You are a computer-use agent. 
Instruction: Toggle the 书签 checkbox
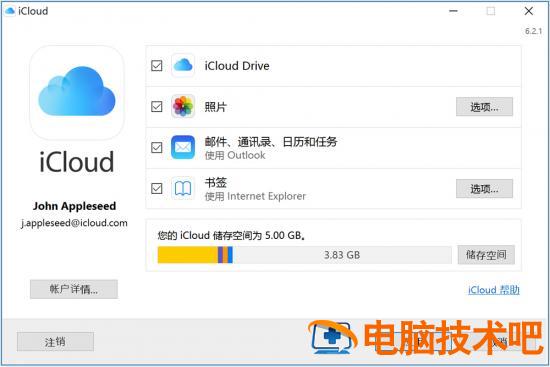click(156, 188)
